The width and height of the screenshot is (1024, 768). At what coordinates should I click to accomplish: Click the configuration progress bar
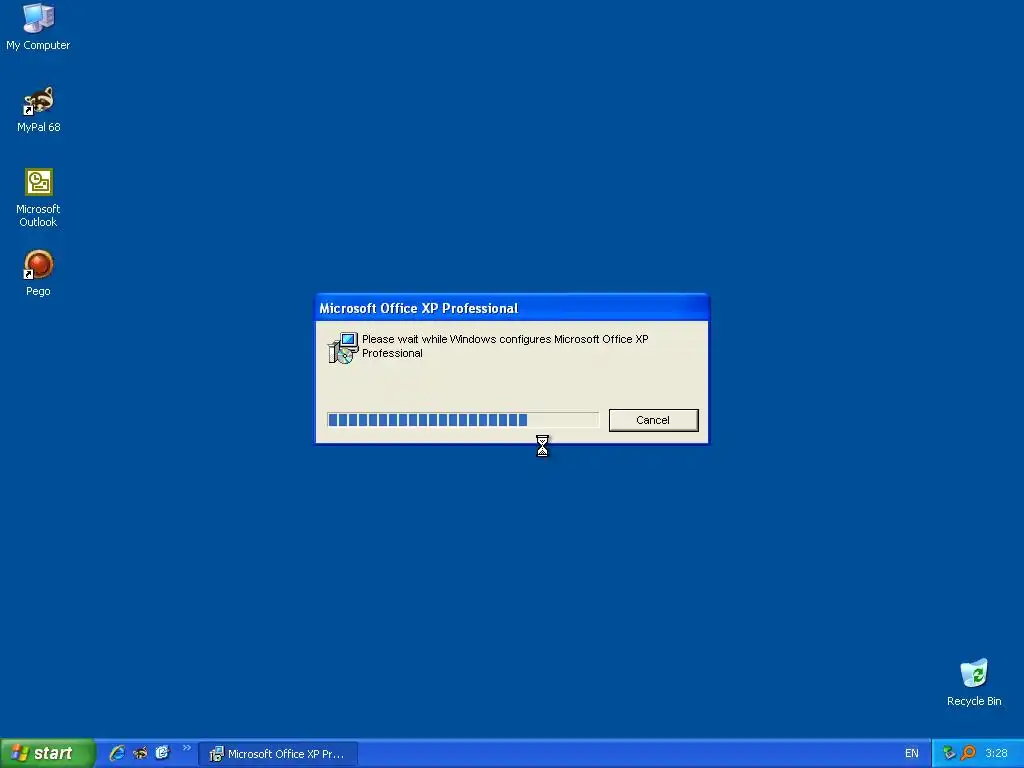pyautogui.click(x=462, y=420)
